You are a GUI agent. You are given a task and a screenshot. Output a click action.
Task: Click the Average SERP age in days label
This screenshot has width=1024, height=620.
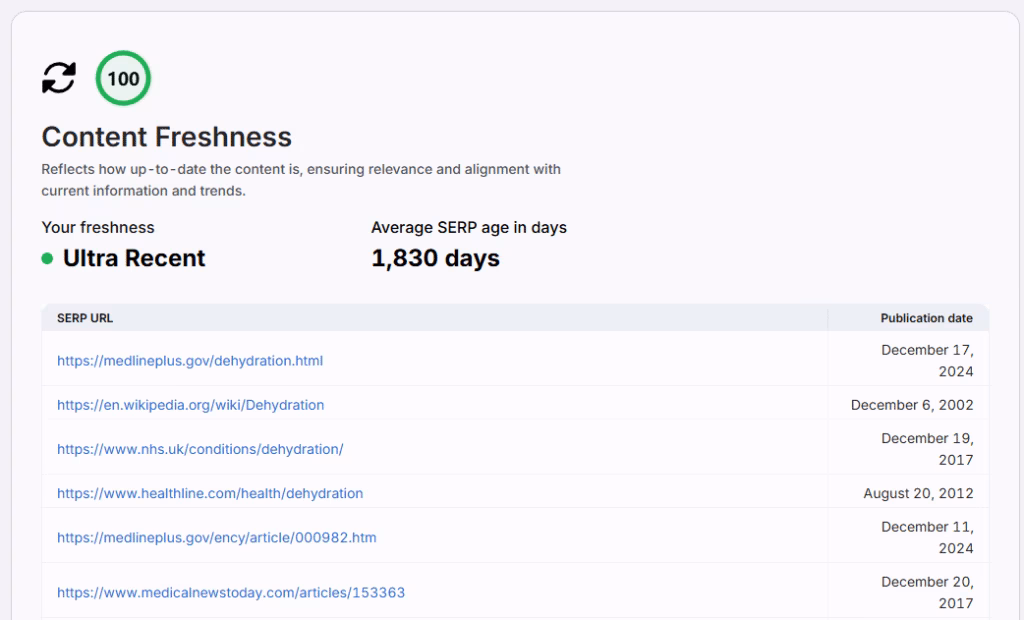(x=469, y=227)
